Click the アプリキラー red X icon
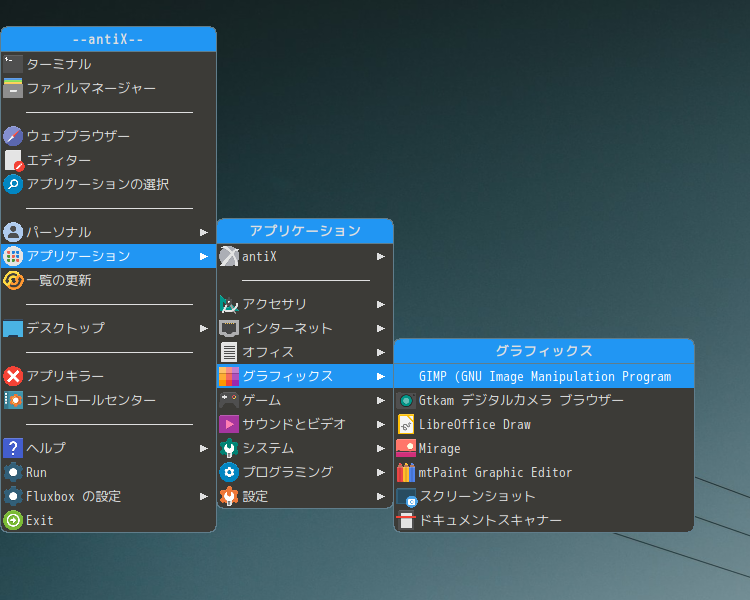 coord(13,376)
